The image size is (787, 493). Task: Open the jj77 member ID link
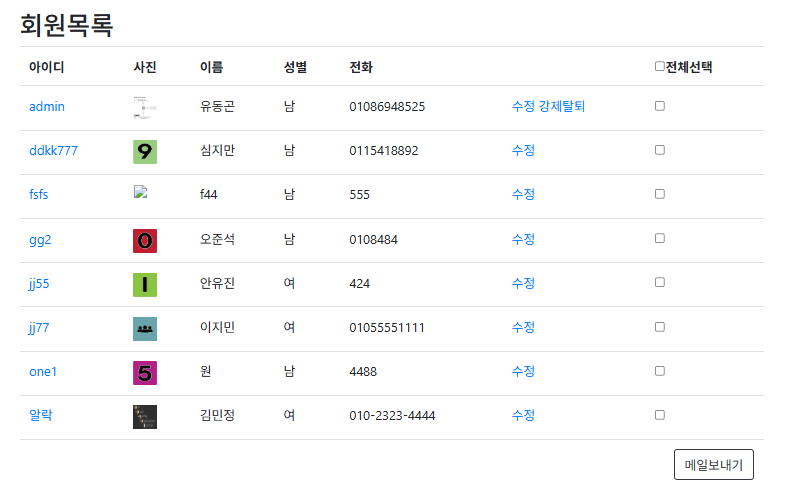click(x=39, y=328)
